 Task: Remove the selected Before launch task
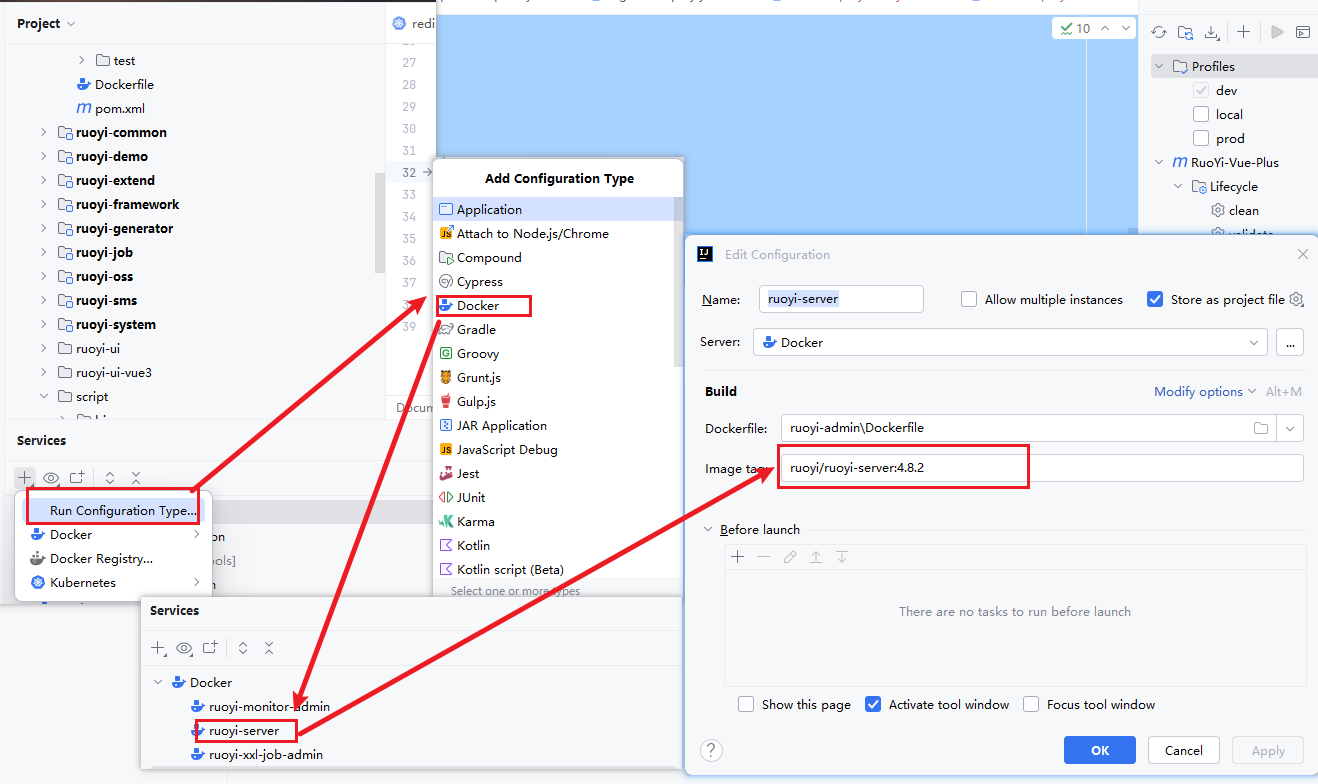(x=764, y=557)
